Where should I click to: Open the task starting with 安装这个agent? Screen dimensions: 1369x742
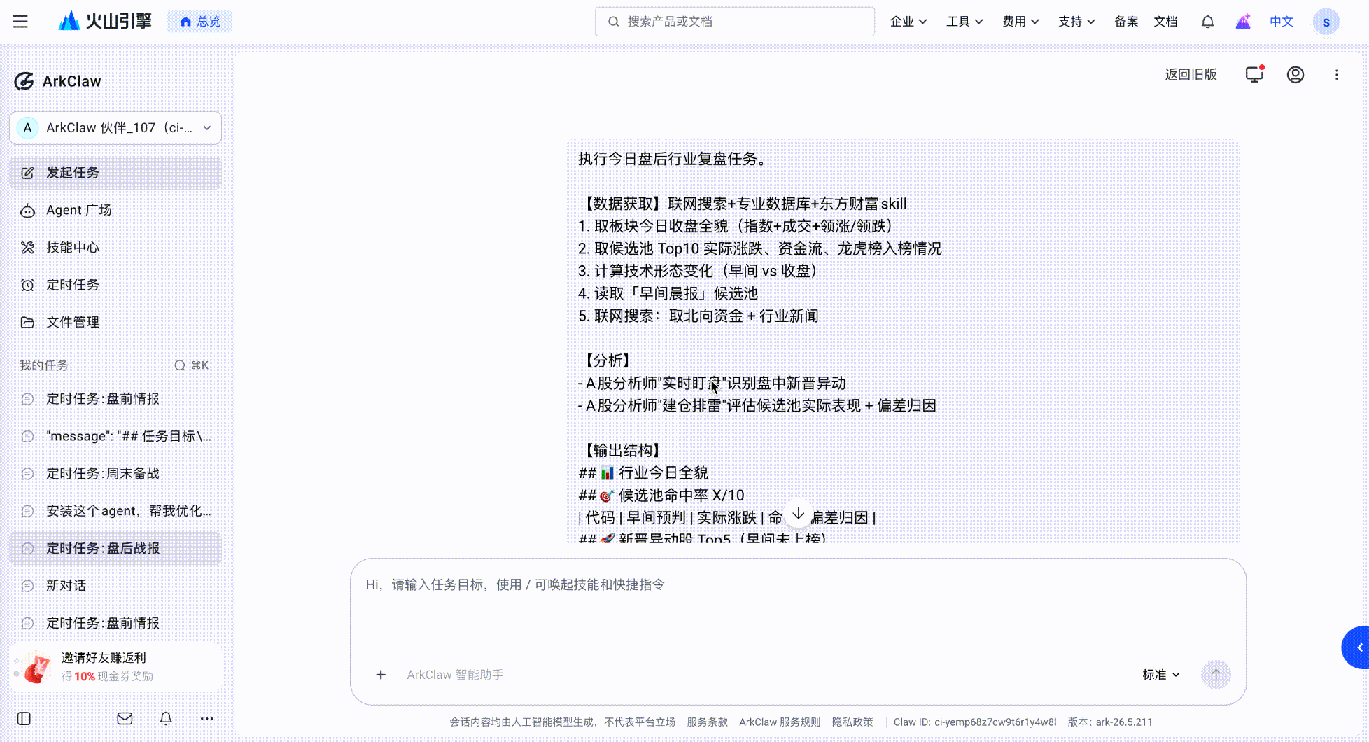(116, 511)
